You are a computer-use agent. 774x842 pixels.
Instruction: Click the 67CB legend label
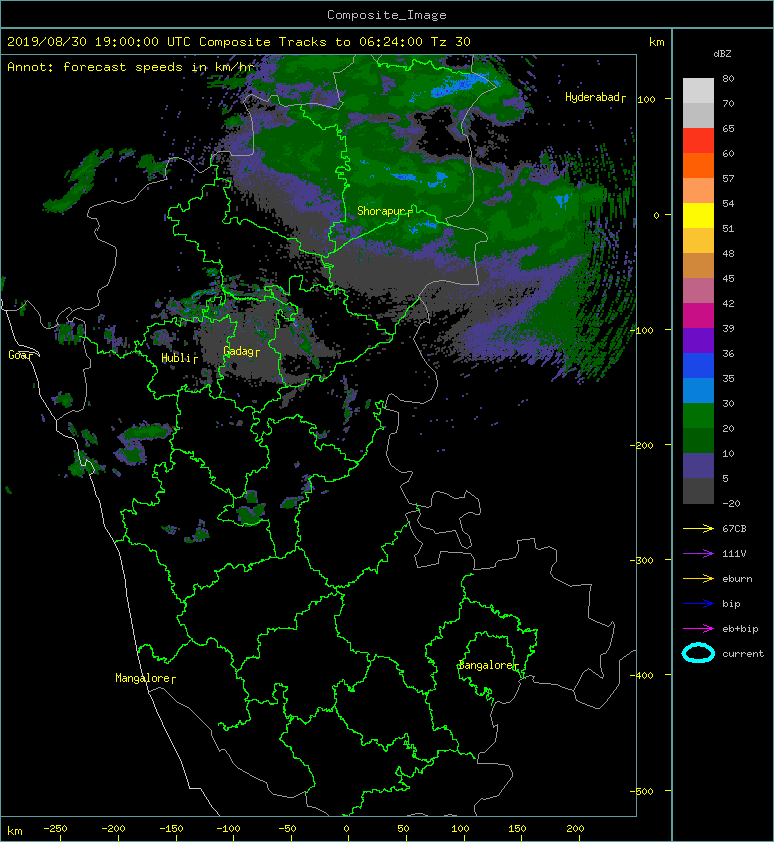(x=734, y=528)
